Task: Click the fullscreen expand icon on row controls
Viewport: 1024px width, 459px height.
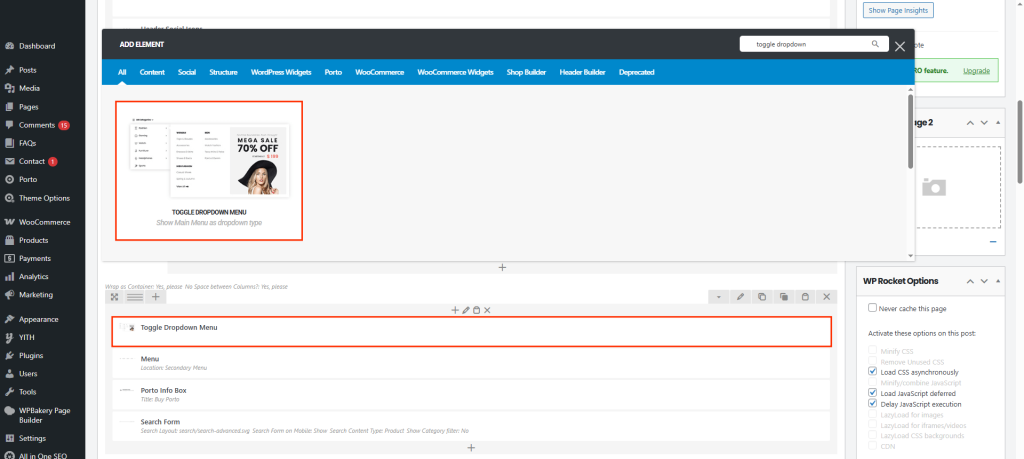Action: point(115,297)
